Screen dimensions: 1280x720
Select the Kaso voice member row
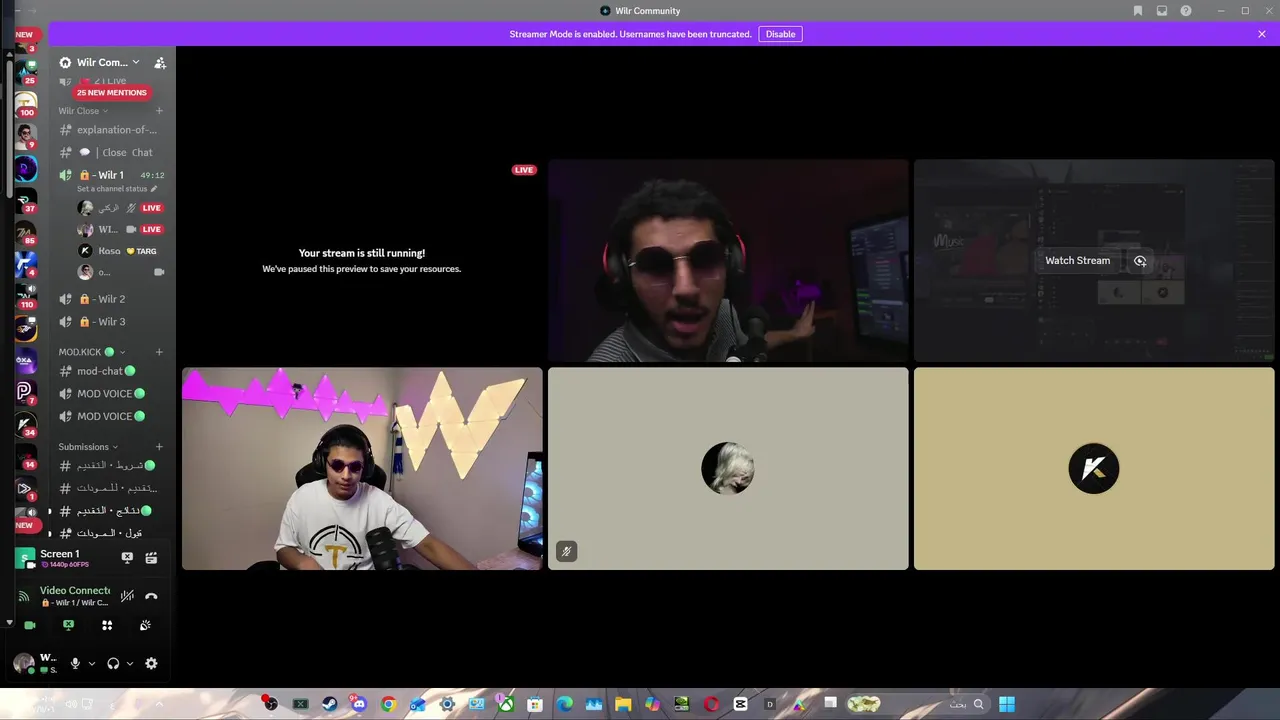point(120,251)
